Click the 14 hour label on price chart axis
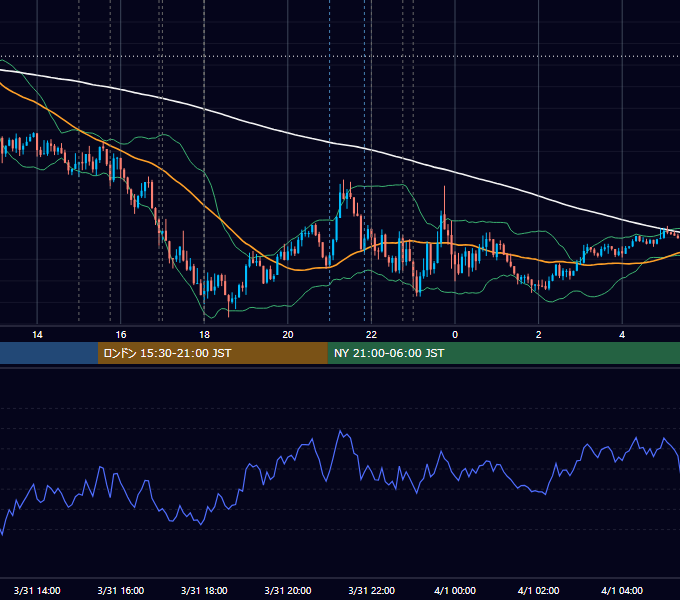Screen dimensions: 680x600 coord(37,335)
